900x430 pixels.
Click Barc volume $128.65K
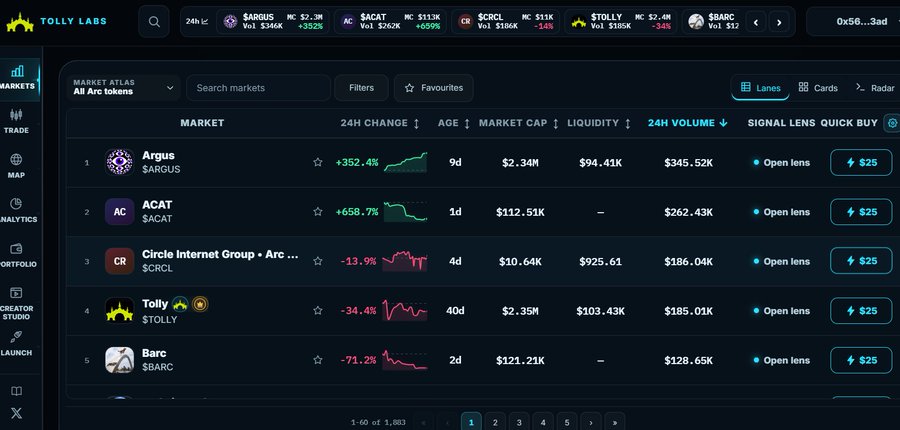pos(688,361)
